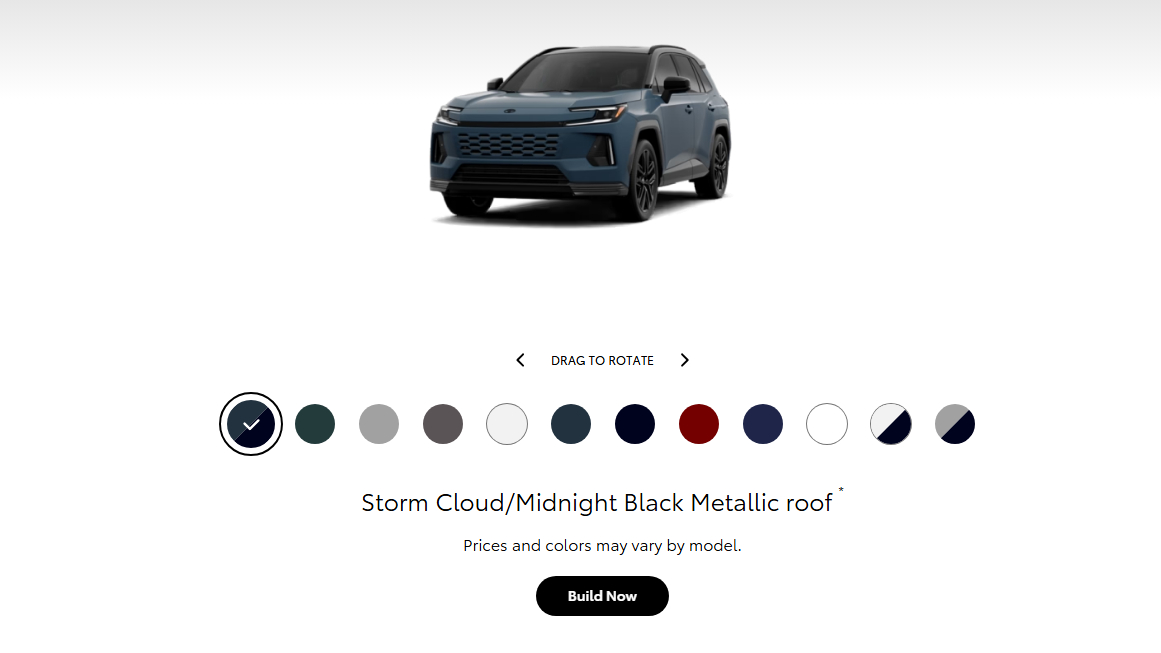Click the right rotate arrow

685,361
